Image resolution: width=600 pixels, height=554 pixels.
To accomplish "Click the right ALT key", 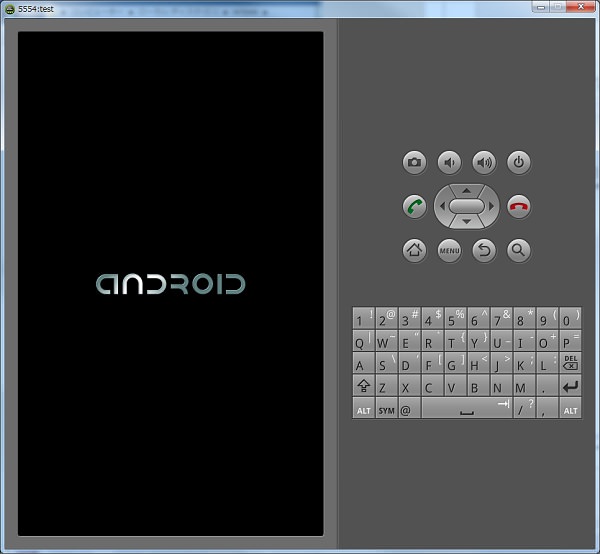I will [x=570, y=408].
